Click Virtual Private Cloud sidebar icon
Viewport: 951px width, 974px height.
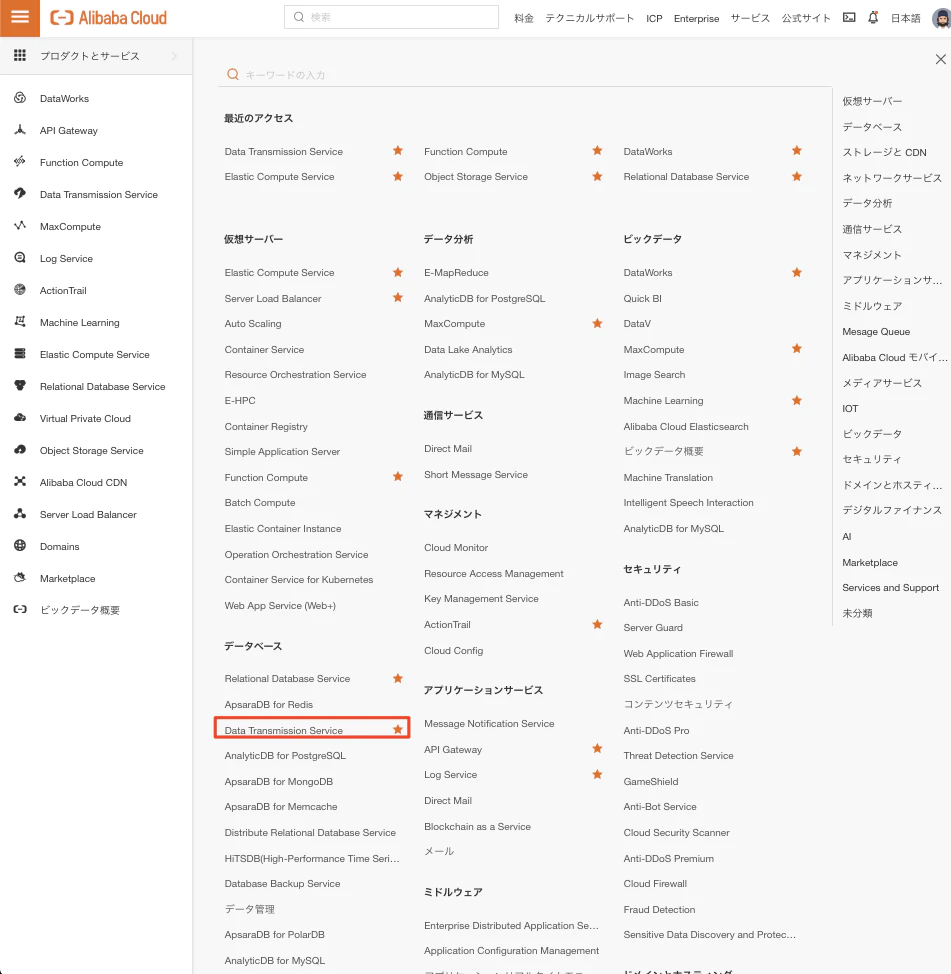(x=20, y=417)
